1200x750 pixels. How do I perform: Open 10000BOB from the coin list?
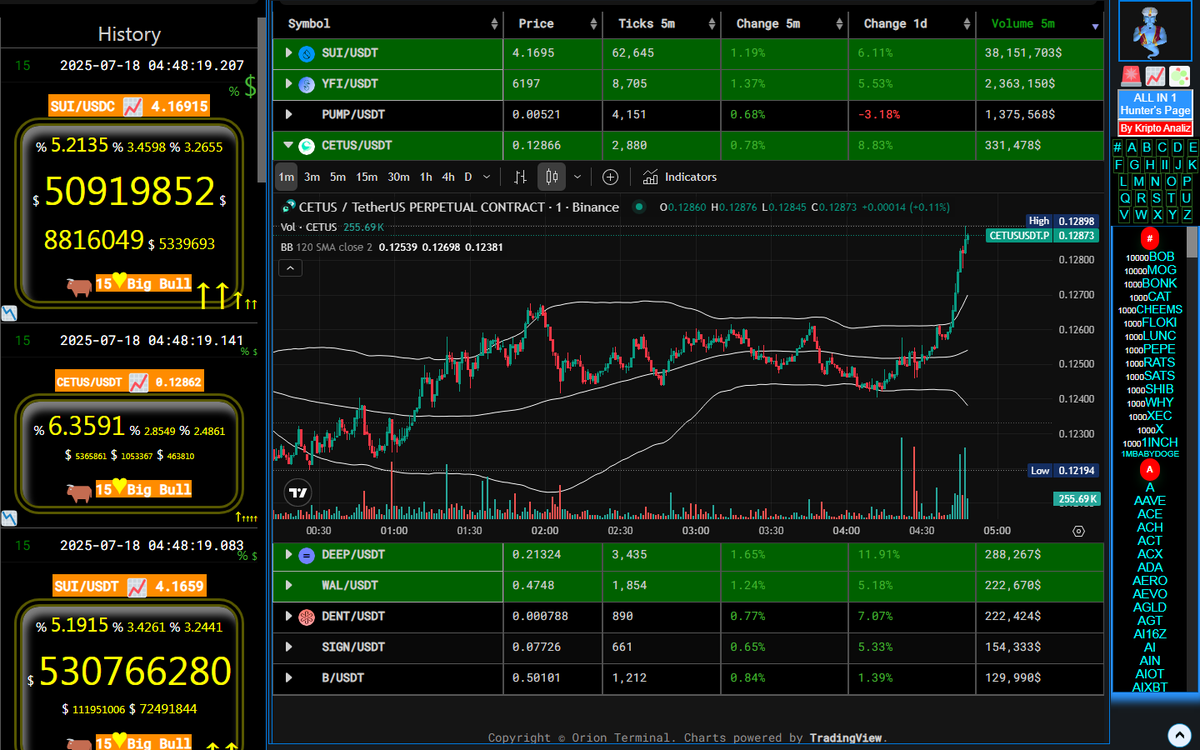(x=1150, y=257)
